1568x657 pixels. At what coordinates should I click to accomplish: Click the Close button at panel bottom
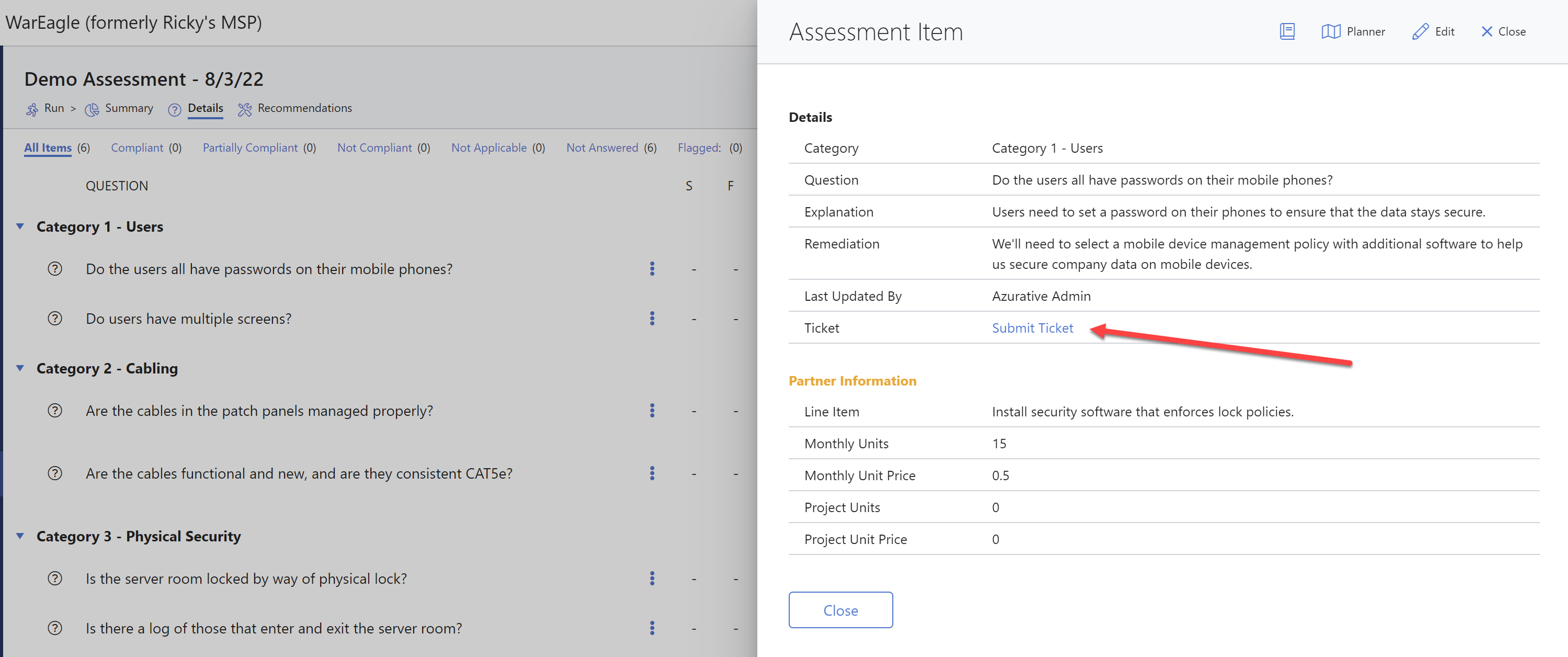pyautogui.click(x=840, y=610)
